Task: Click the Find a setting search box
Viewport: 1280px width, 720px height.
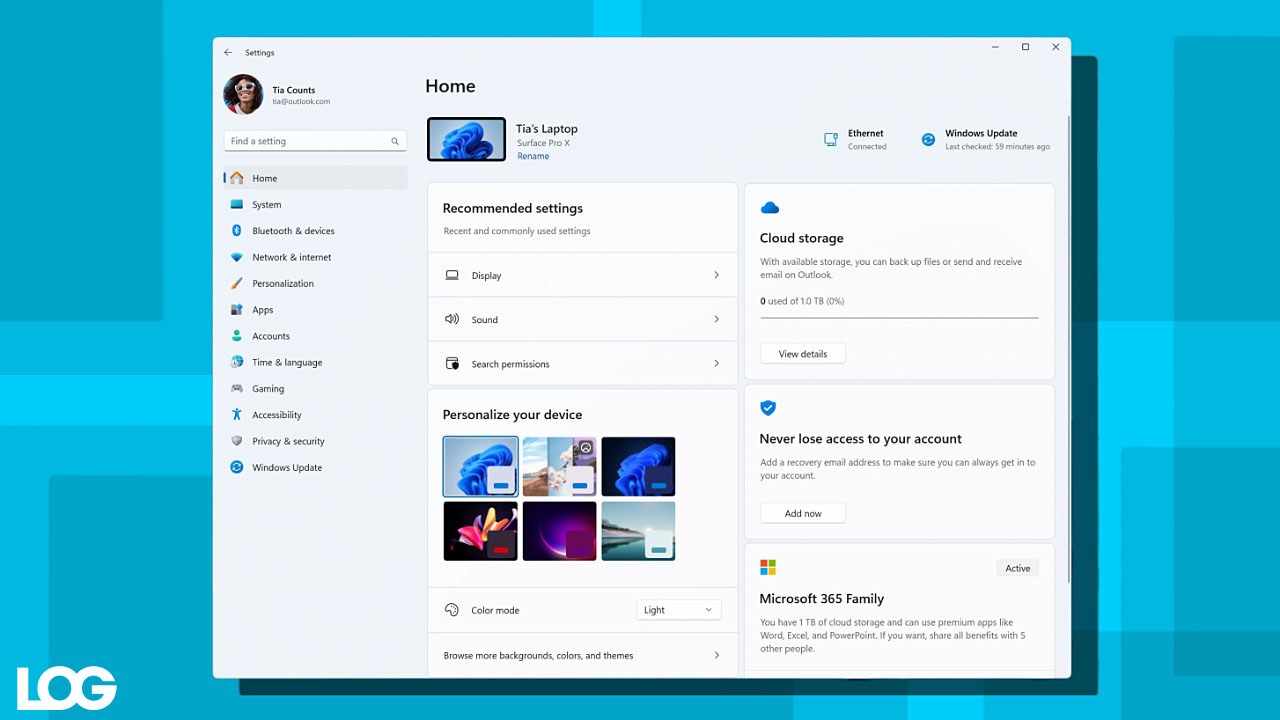Action: coord(315,141)
